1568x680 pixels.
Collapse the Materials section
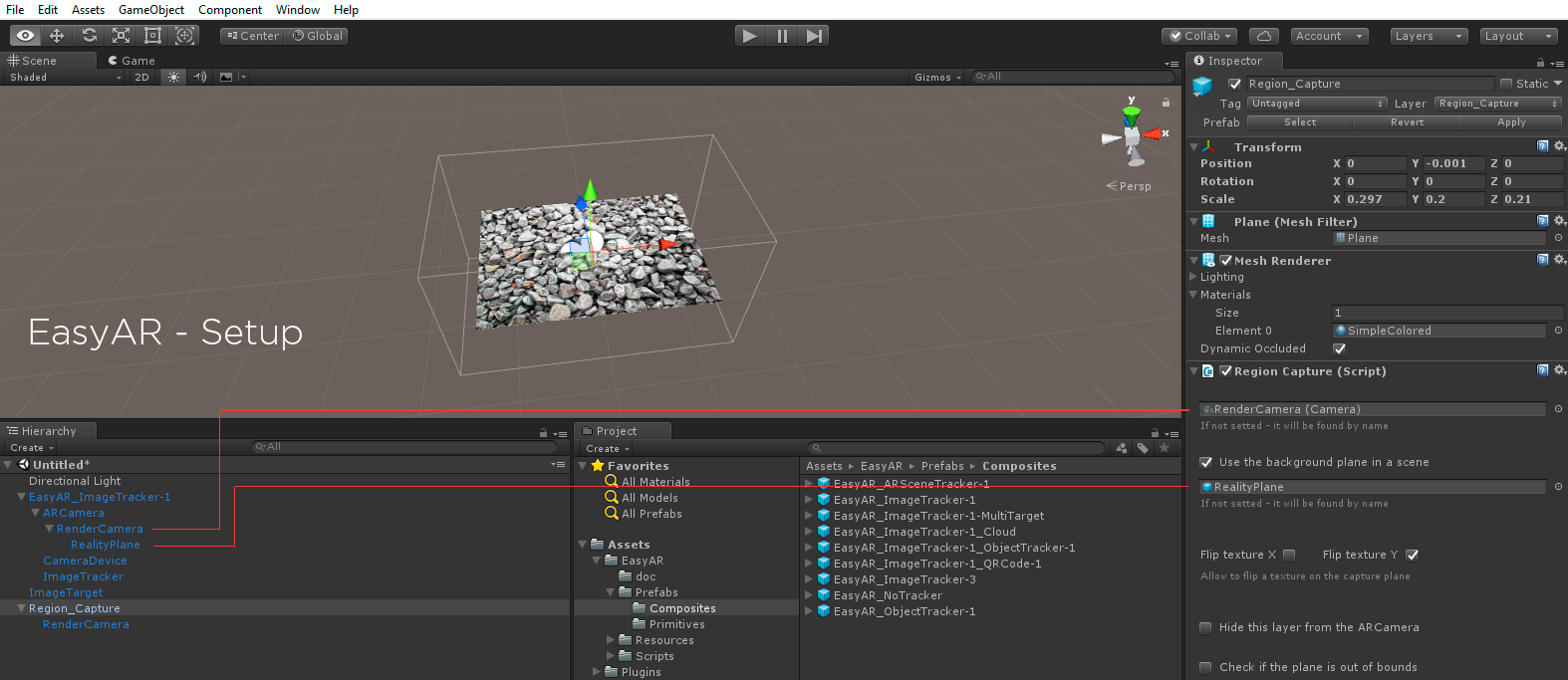click(x=1193, y=295)
